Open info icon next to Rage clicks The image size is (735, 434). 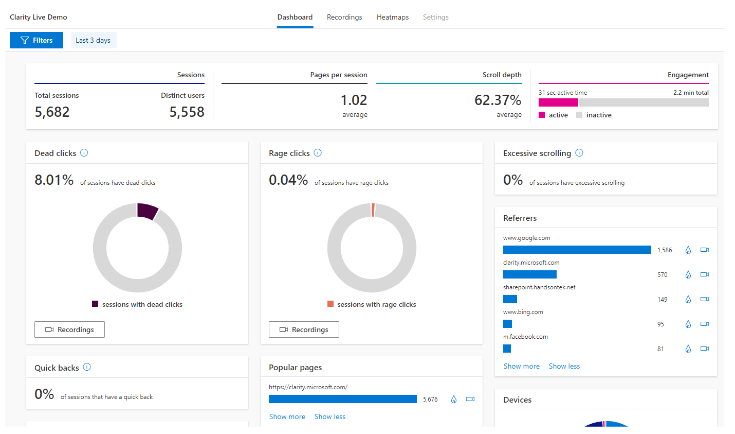click(x=318, y=153)
